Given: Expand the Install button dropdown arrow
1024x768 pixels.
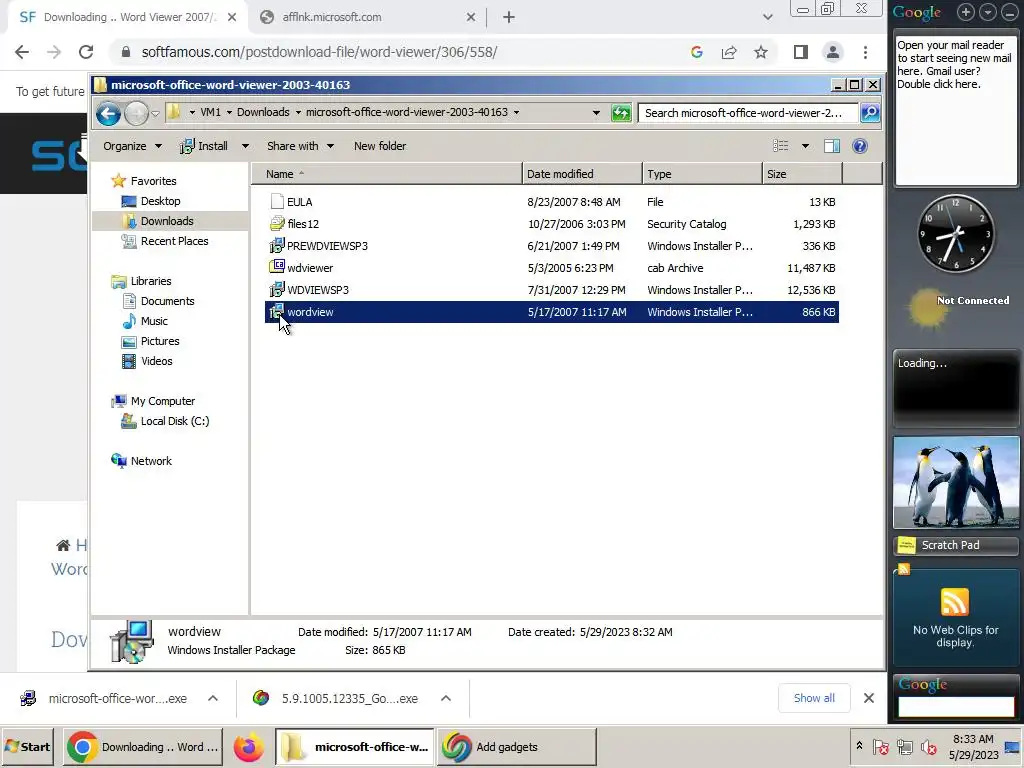Looking at the screenshot, I should point(245,146).
